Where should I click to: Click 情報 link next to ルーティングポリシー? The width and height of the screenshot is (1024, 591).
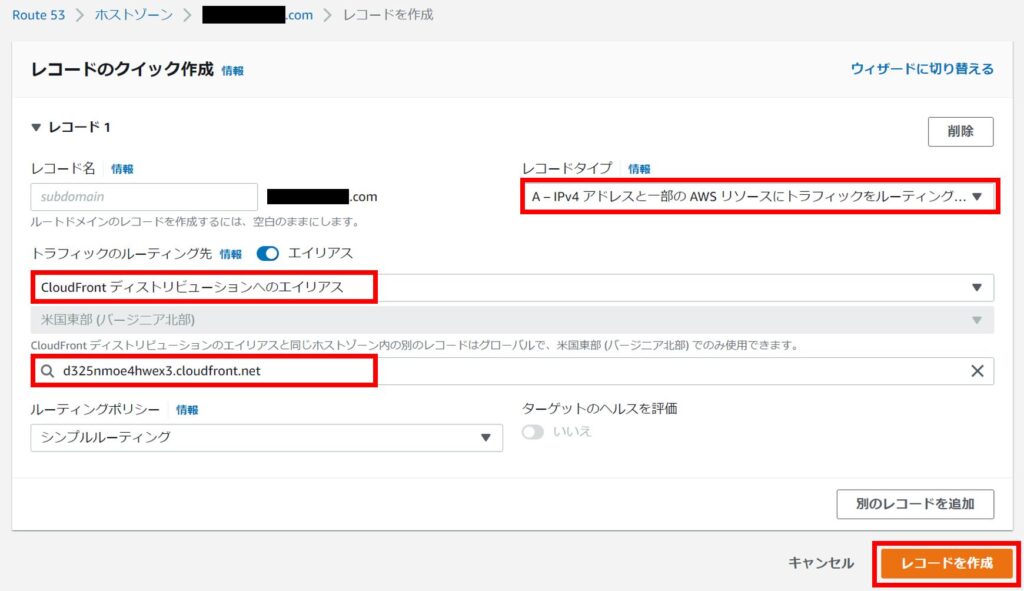[187, 410]
